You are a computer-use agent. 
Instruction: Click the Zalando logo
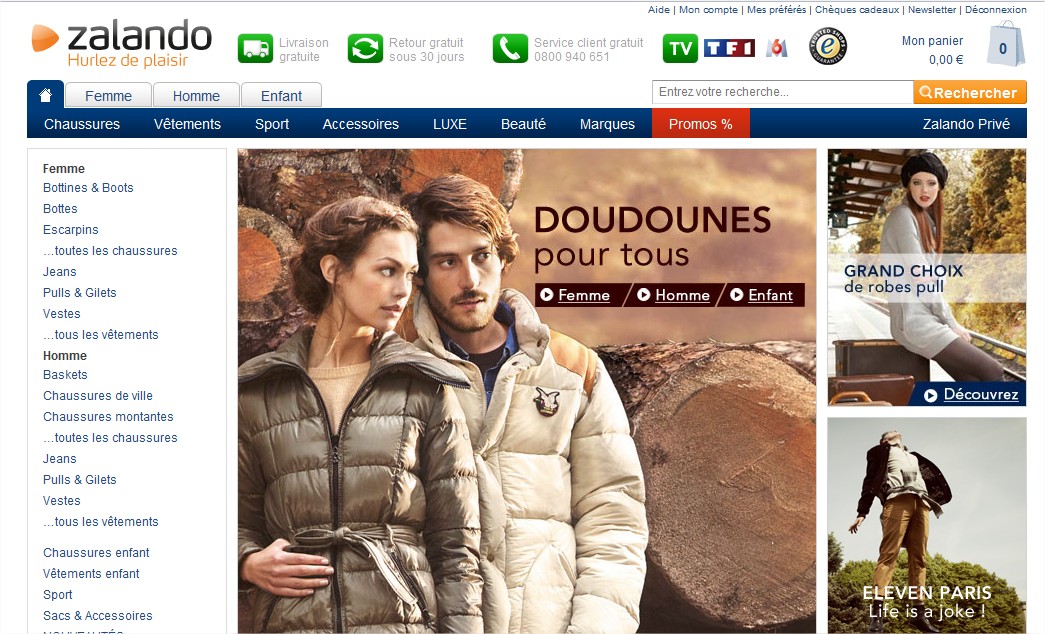[121, 43]
